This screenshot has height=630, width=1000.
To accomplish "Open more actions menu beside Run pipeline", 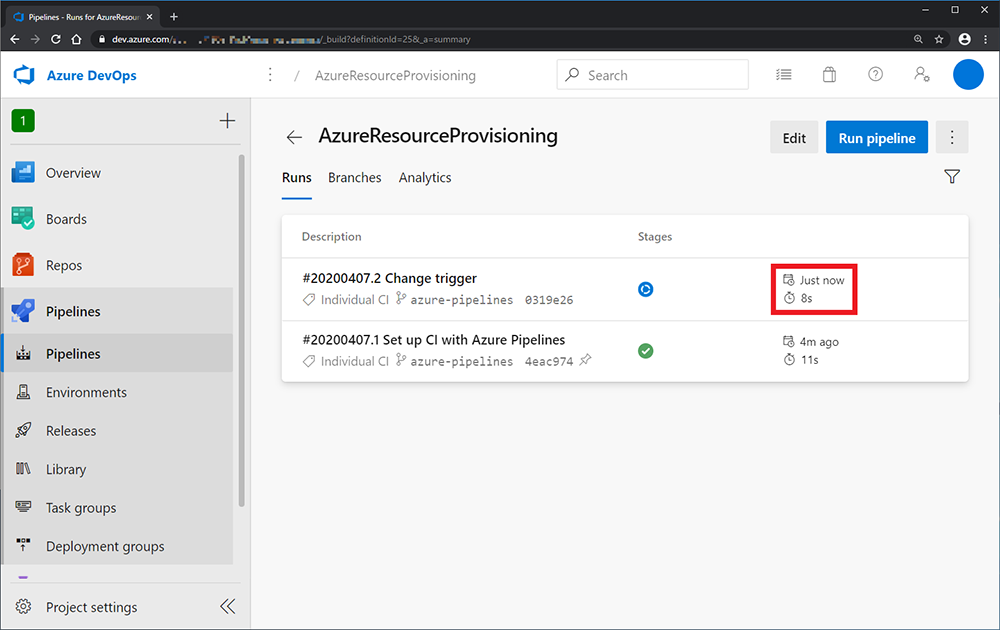I will click(x=952, y=137).
